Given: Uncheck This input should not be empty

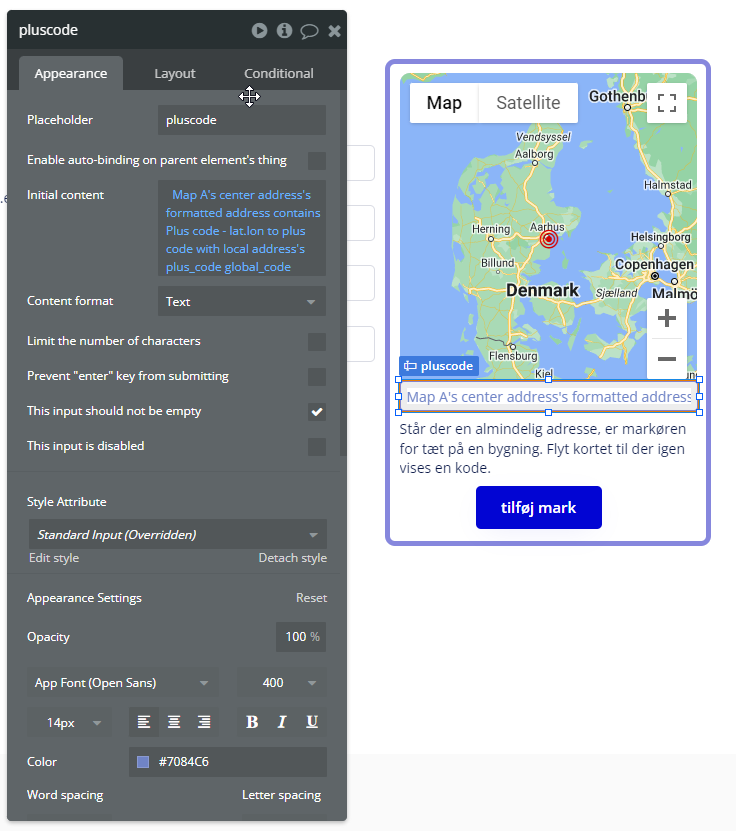Looking at the screenshot, I should [317, 412].
